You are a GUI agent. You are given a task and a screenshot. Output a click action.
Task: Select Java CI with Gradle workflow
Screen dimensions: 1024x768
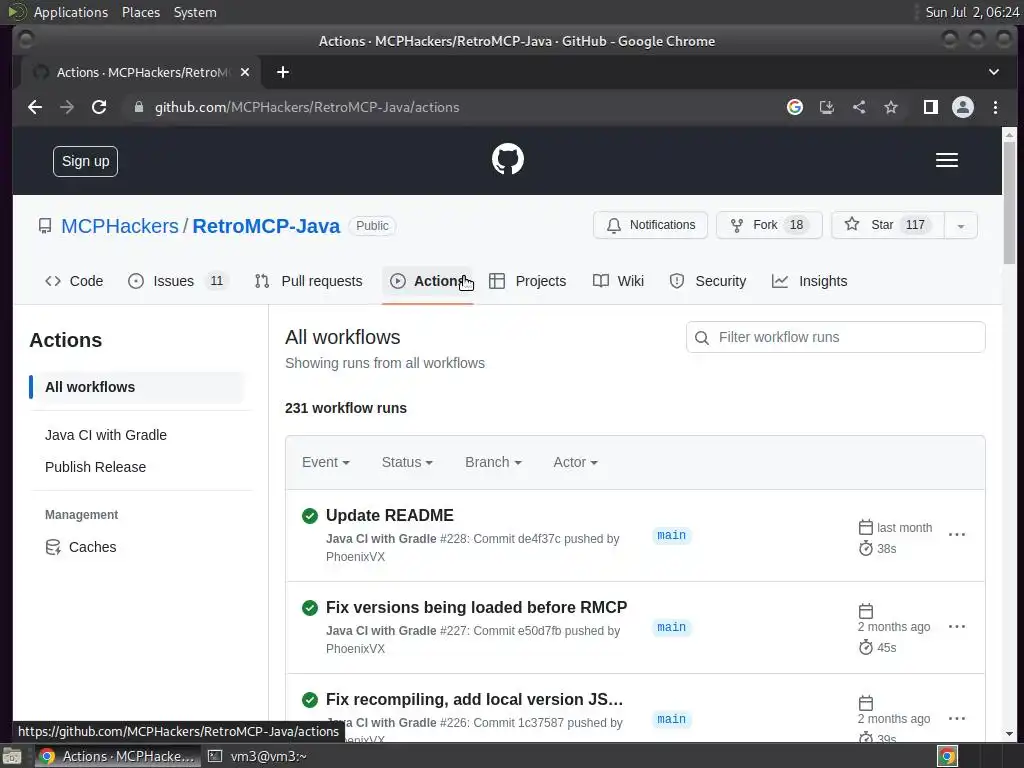click(x=106, y=435)
